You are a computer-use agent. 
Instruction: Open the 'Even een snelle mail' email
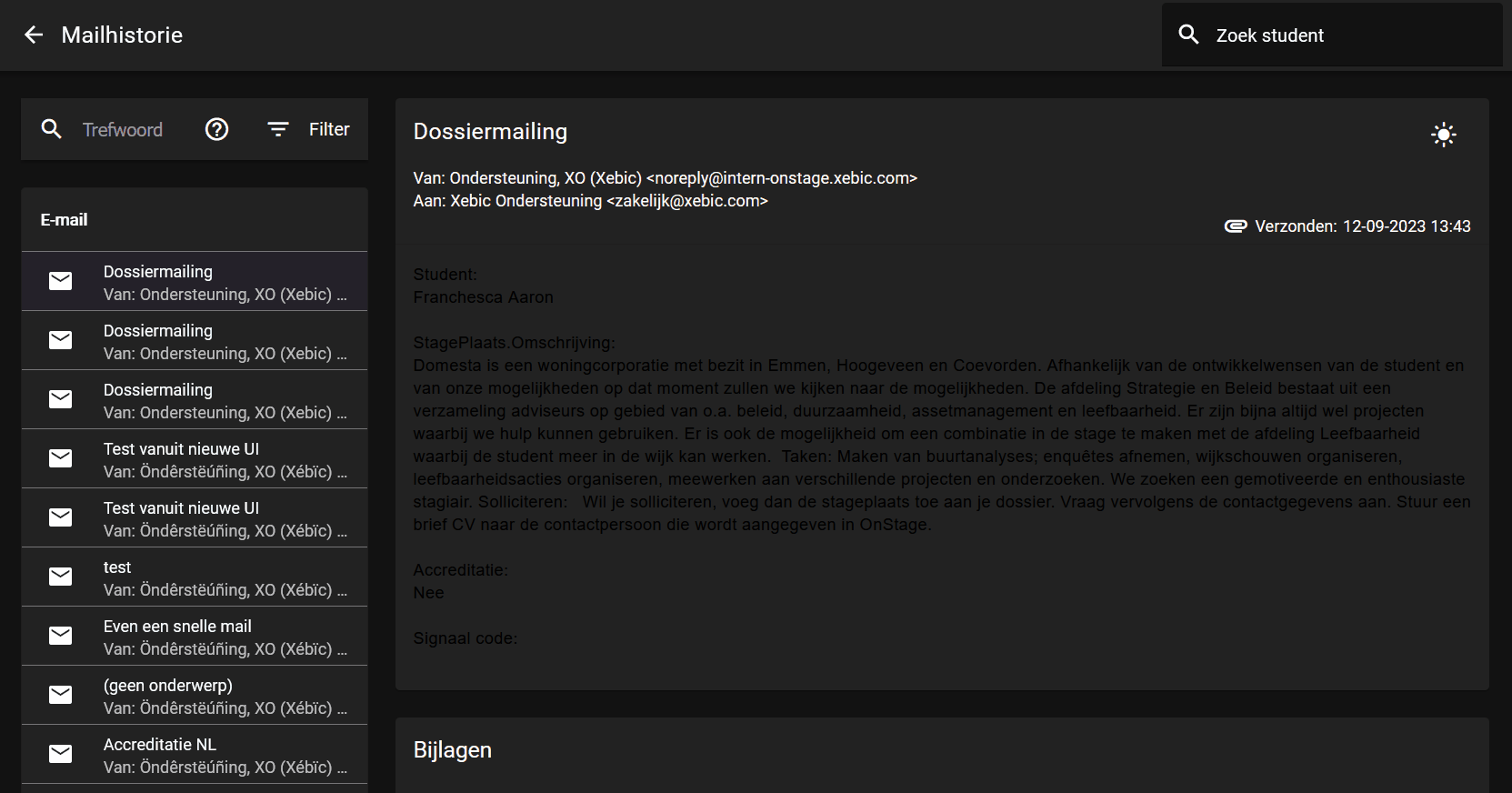pyautogui.click(x=195, y=636)
